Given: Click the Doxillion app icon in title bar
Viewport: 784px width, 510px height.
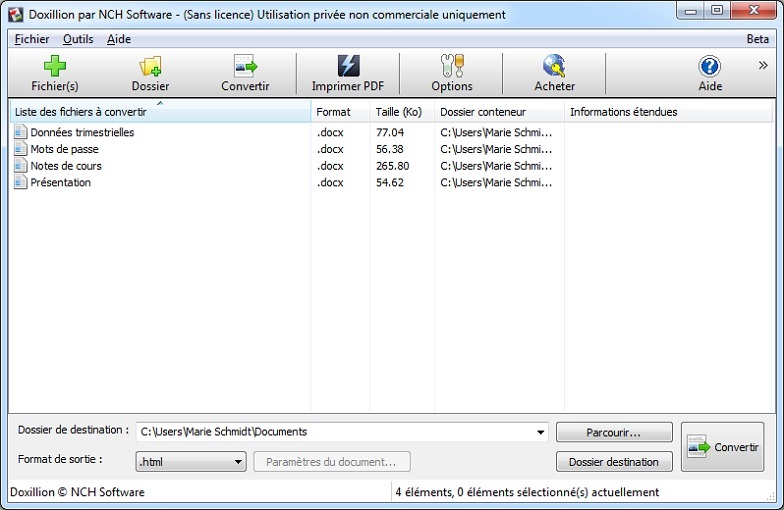Looking at the screenshot, I should coord(16,14).
